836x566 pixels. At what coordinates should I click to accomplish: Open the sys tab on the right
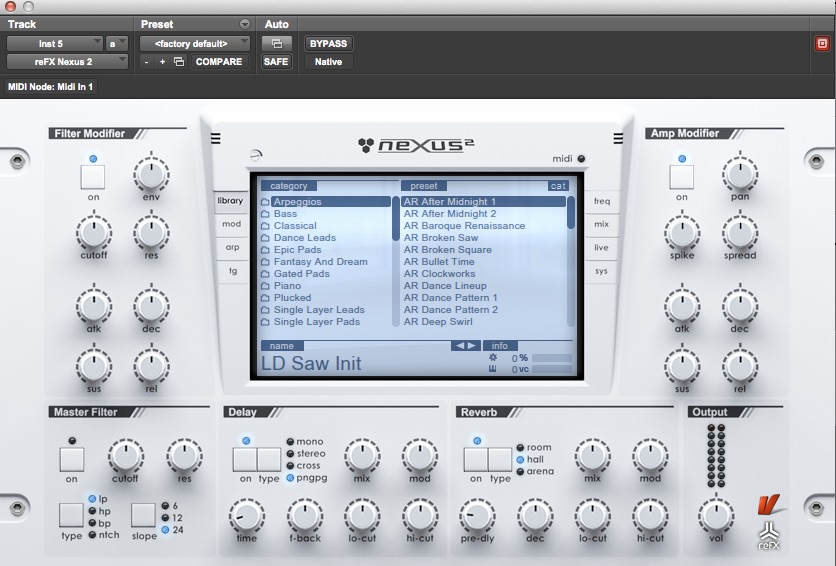601,271
